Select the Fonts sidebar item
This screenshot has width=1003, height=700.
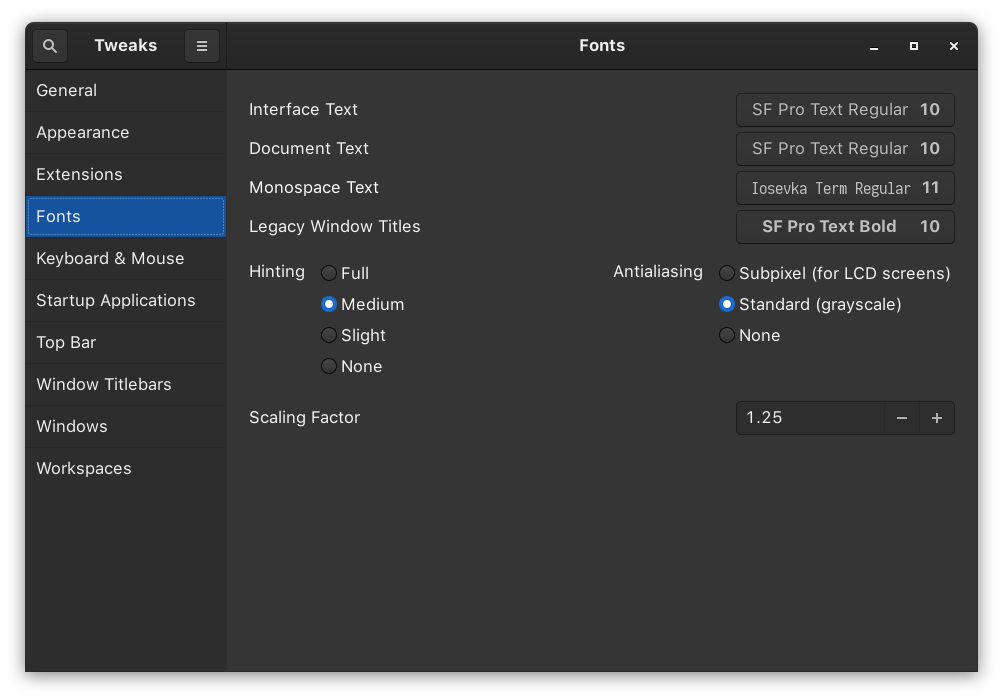[x=126, y=216]
